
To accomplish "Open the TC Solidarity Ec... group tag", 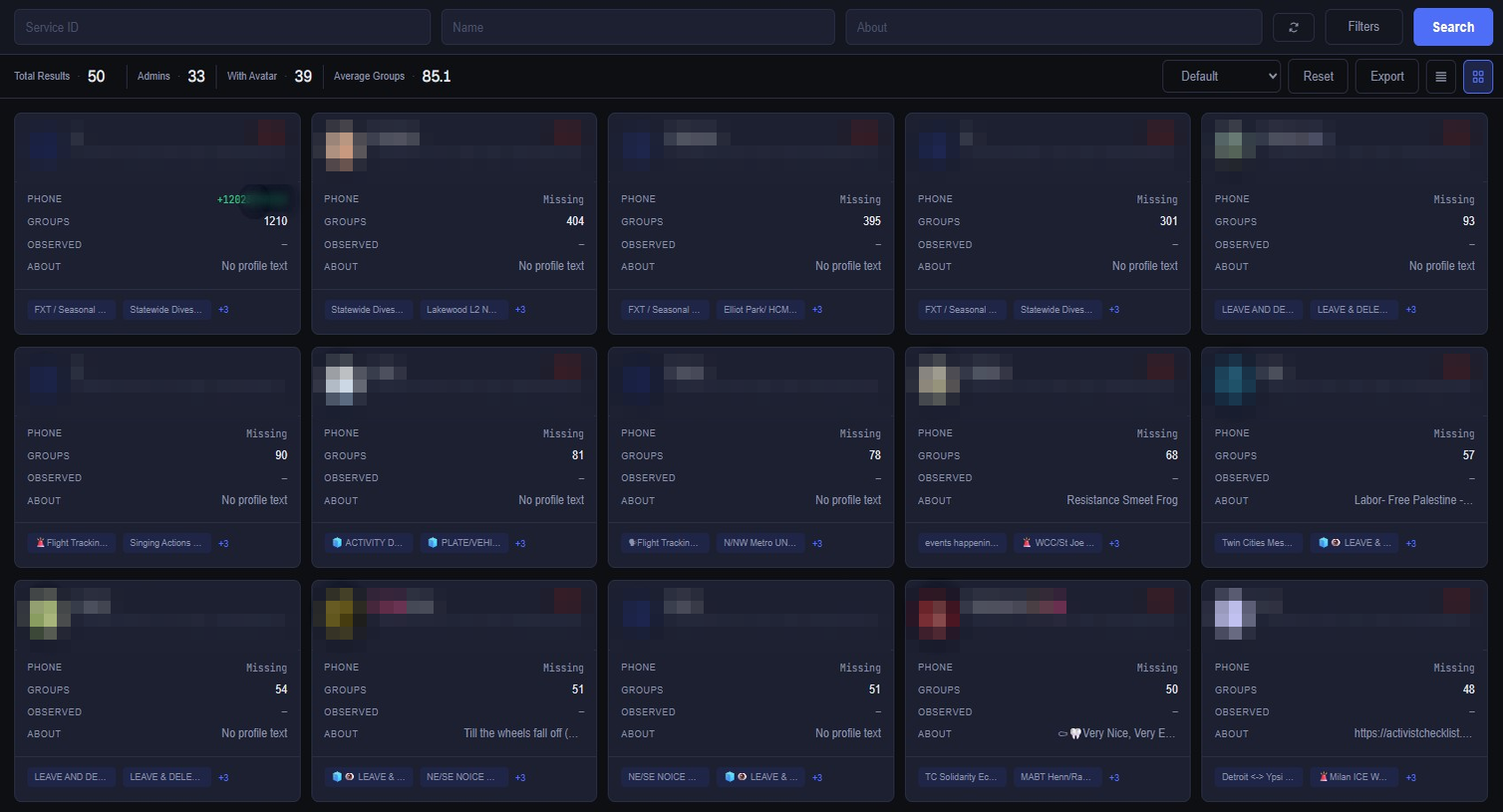I will [x=961, y=777].
